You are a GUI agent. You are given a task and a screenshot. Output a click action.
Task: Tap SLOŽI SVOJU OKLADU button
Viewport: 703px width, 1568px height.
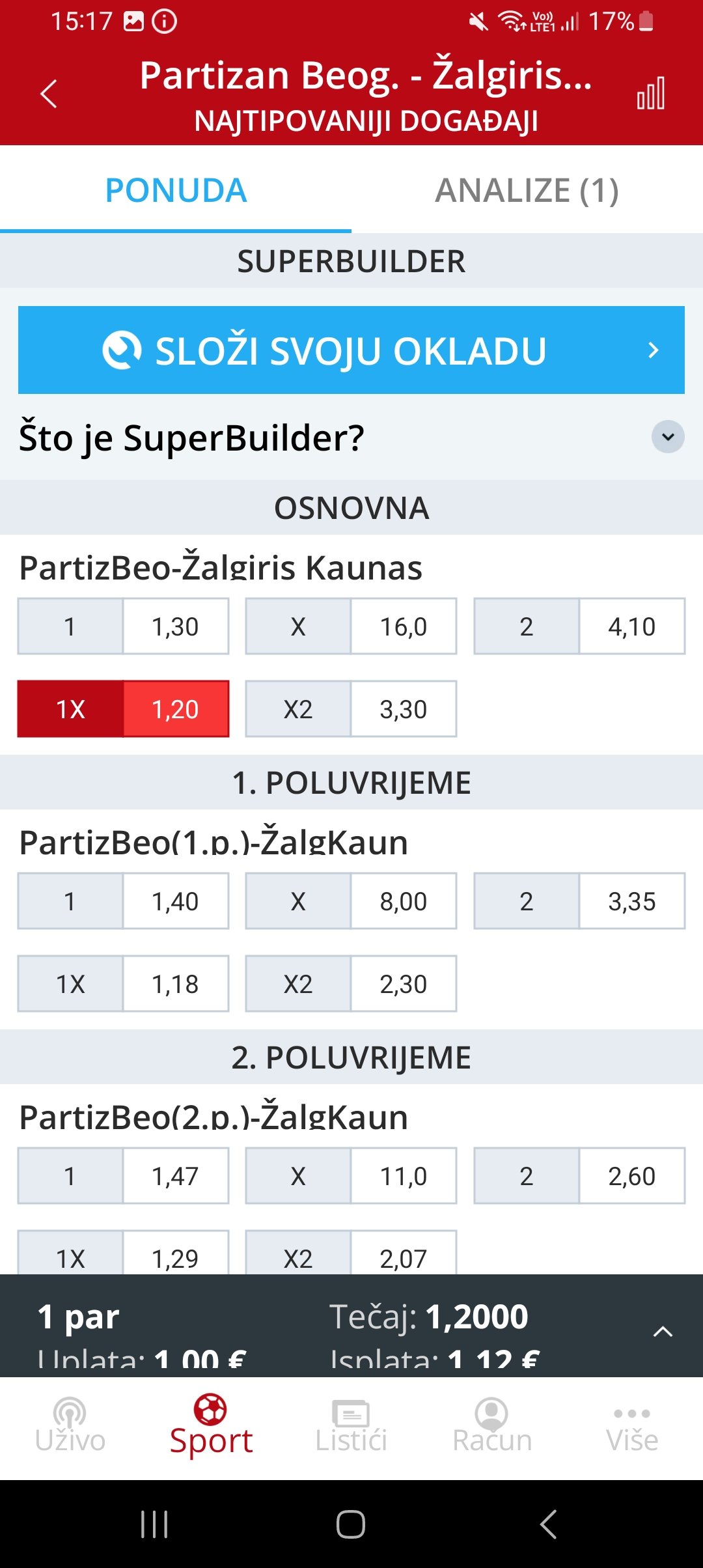[x=351, y=350]
